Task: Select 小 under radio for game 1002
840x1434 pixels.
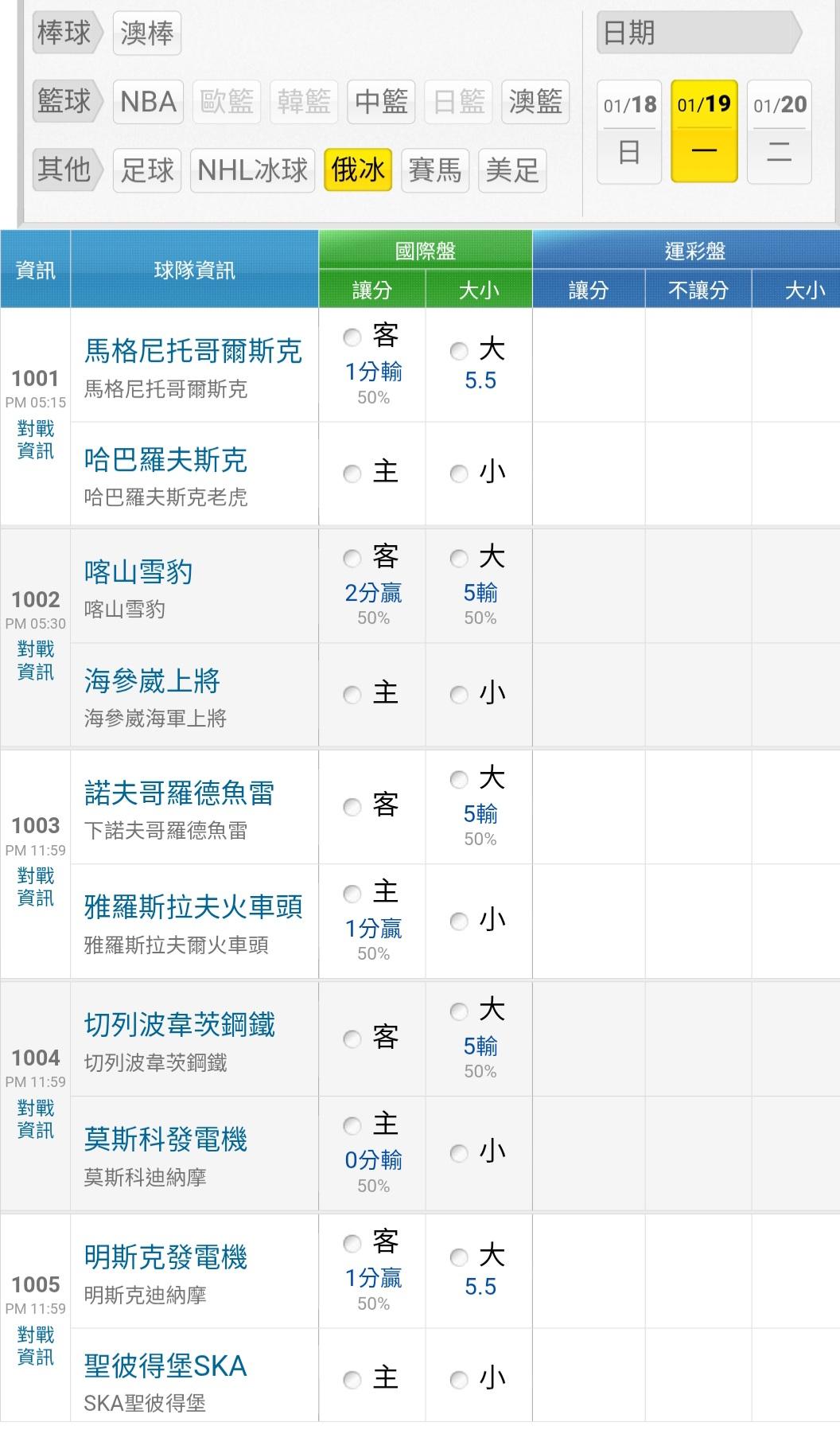Action: pyautogui.click(x=459, y=696)
